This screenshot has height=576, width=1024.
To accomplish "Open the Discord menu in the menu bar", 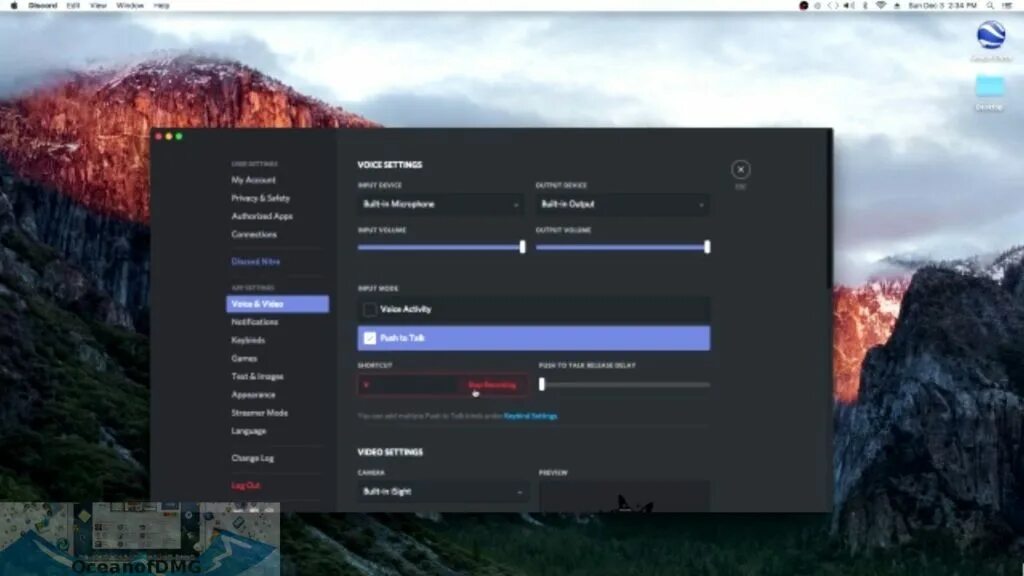I will tap(42, 5).
